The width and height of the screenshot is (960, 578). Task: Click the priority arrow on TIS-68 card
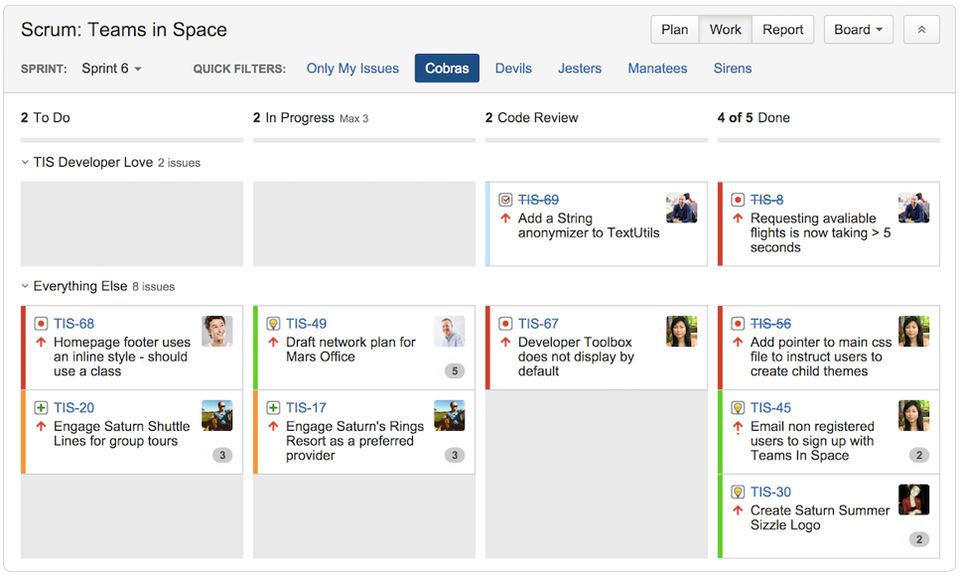(41, 342)
